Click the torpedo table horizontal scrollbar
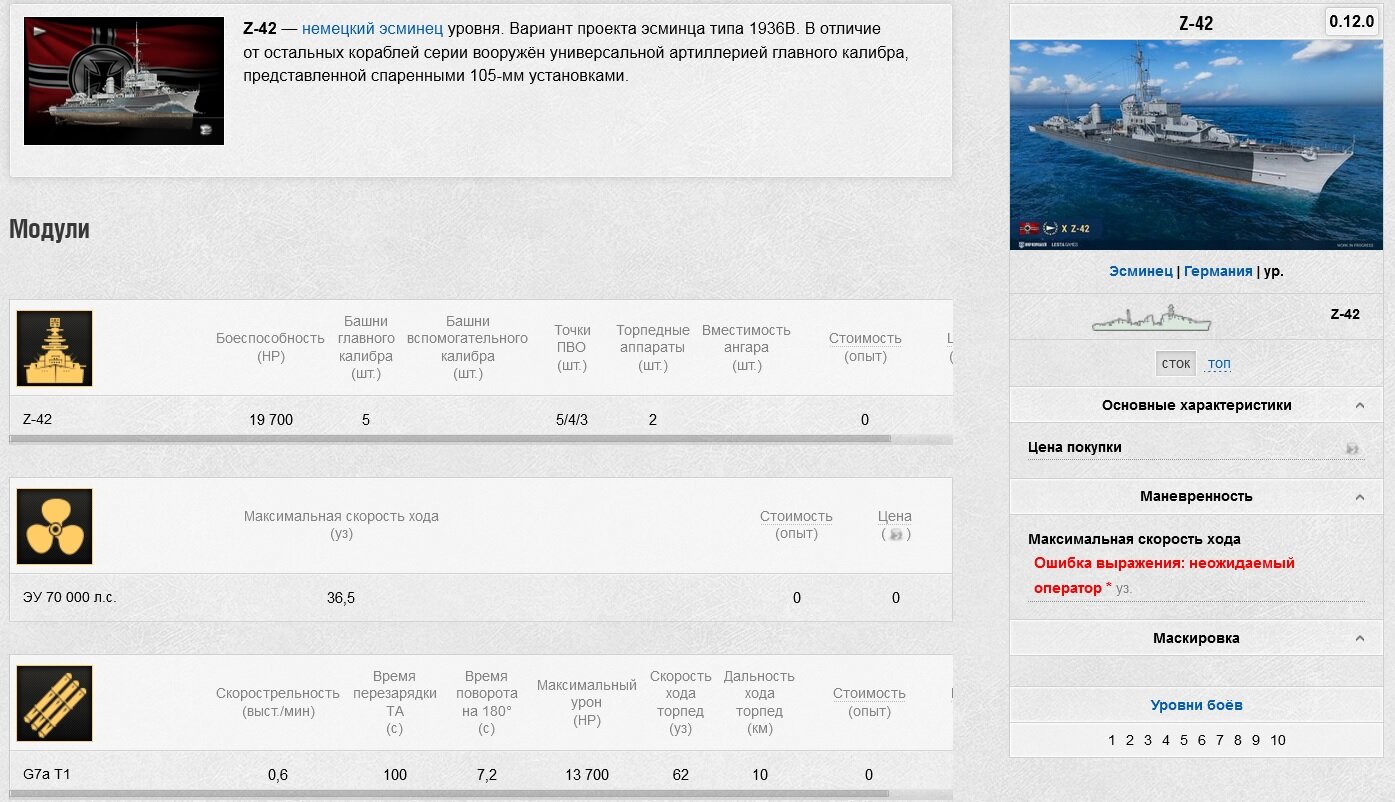1395x802 pixels. (450, 794)
